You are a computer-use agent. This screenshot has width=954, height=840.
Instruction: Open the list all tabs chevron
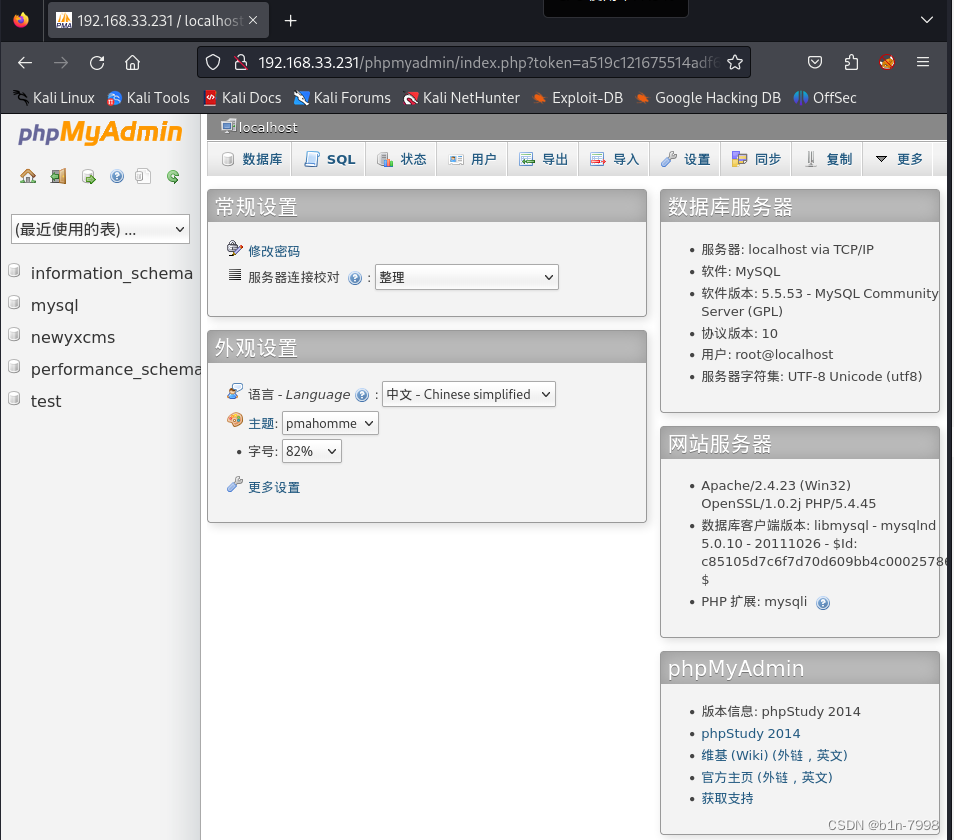tap(927, 20)
